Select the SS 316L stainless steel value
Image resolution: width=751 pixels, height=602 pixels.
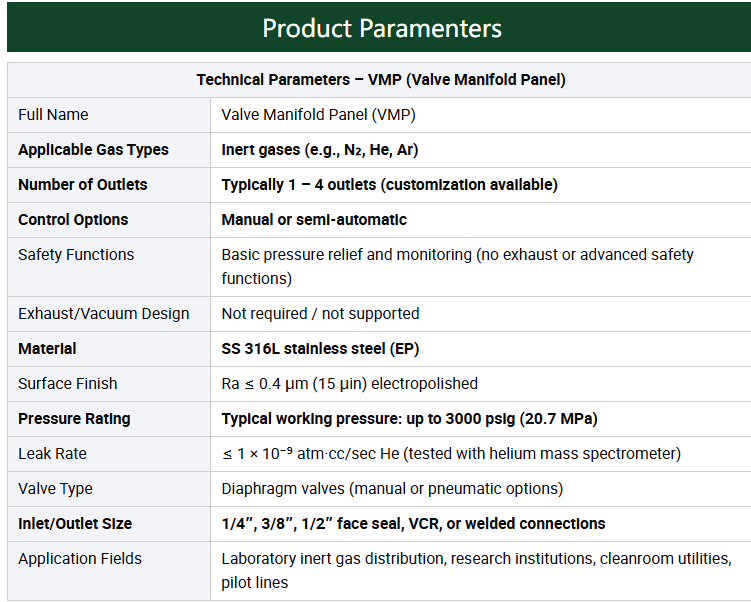(320, 349)
